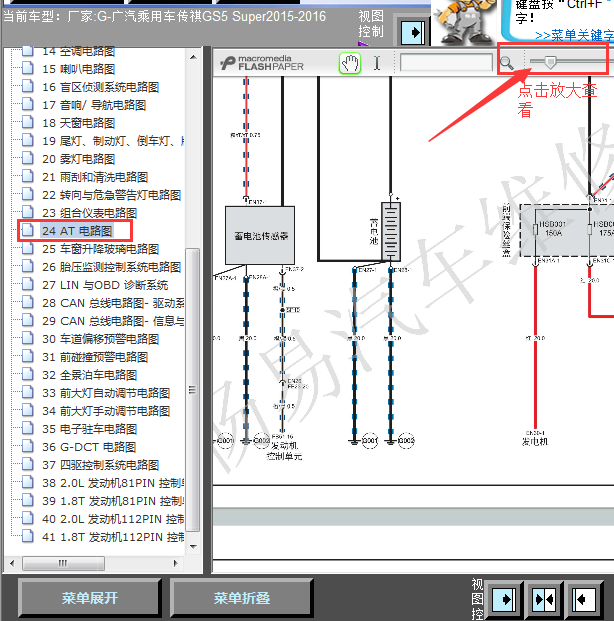The height and width of the screenshot is (621, 614).
Task: Click document icon beside 39 1.8T 发动机81PIN
Action: (28, 500)
